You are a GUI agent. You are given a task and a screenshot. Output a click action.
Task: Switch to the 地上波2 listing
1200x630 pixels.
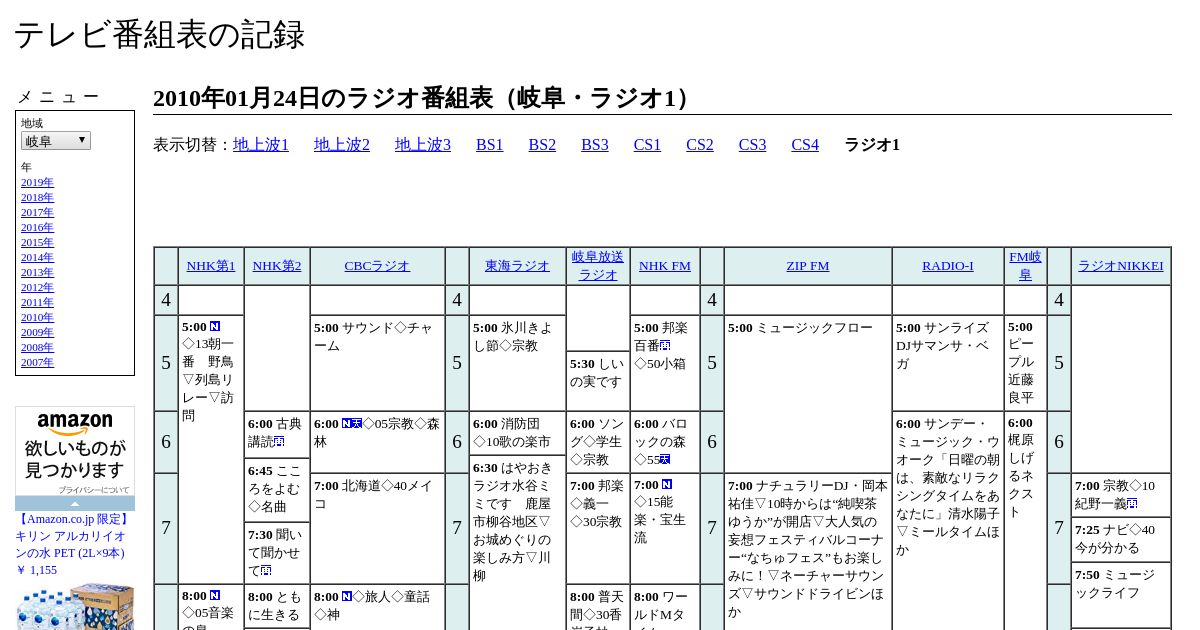(342, 145)
